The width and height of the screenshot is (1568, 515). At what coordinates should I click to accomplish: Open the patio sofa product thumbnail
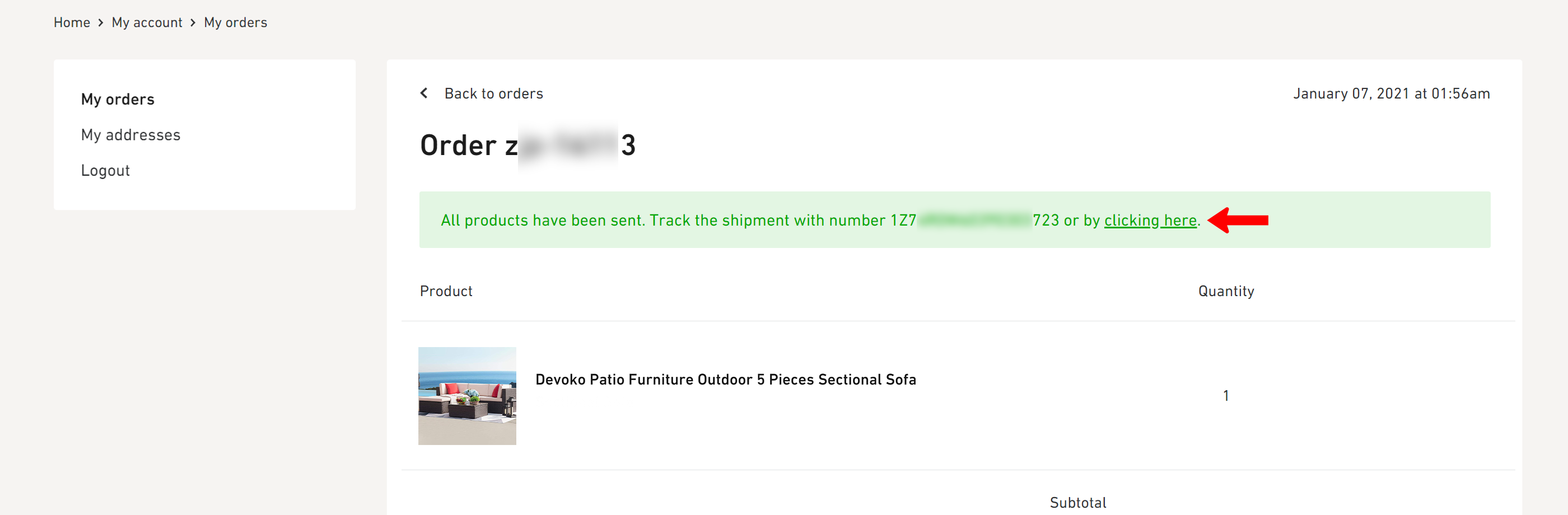(467, 396)
